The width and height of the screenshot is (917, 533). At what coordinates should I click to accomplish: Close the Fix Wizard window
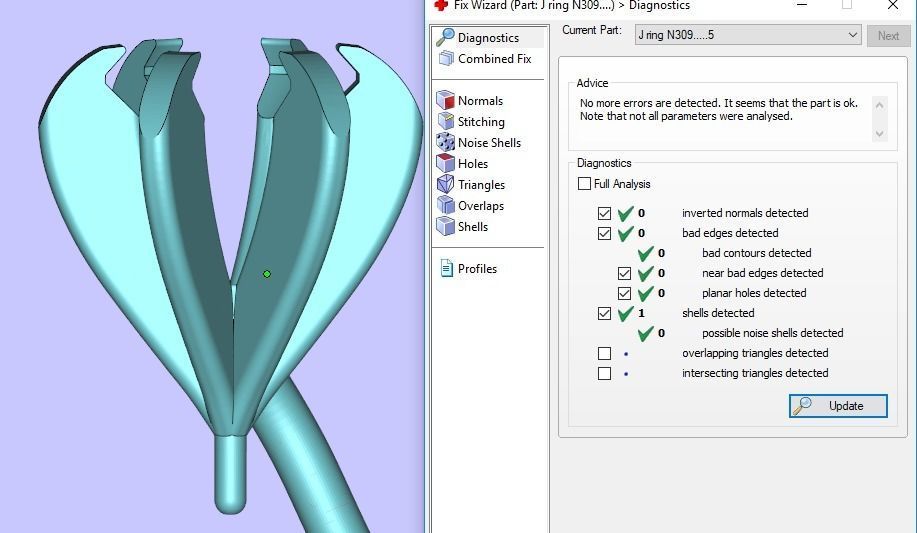[892, 5]
